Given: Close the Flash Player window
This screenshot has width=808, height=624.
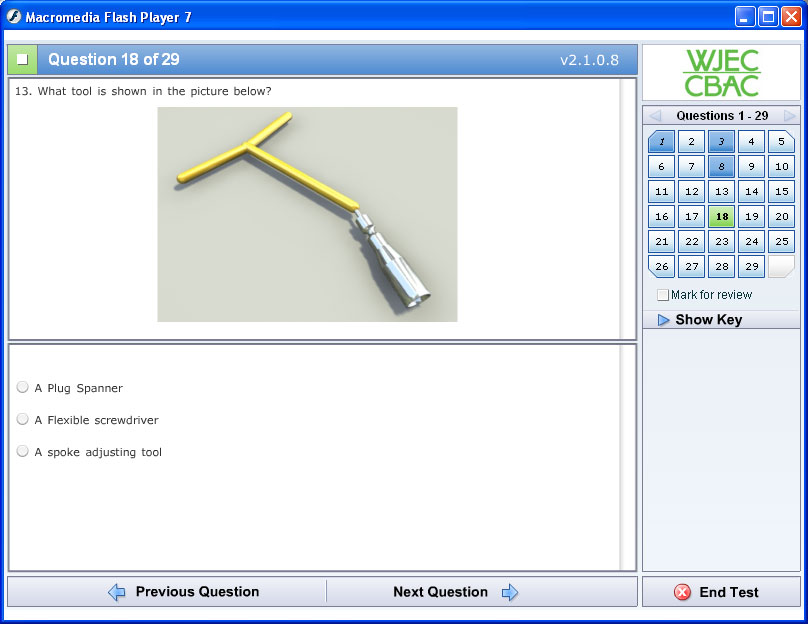Looking at the screenshot, I should (x=791, y=17).
